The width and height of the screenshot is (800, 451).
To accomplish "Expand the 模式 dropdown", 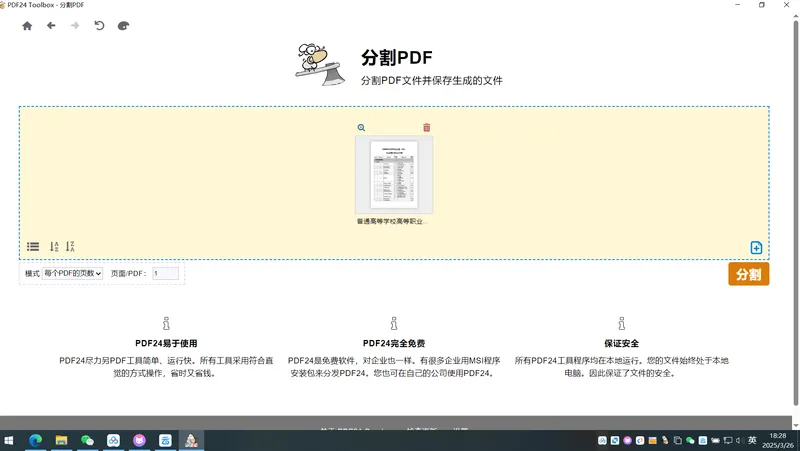I will click(x=73, y=273).
